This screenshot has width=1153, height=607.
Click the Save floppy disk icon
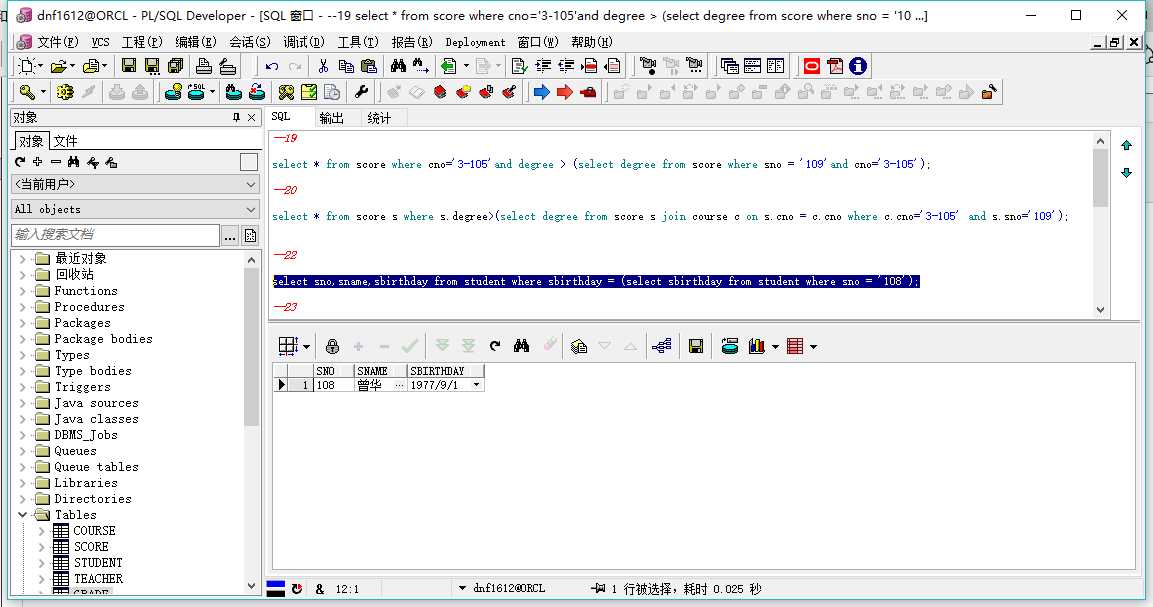coord(129,66)
